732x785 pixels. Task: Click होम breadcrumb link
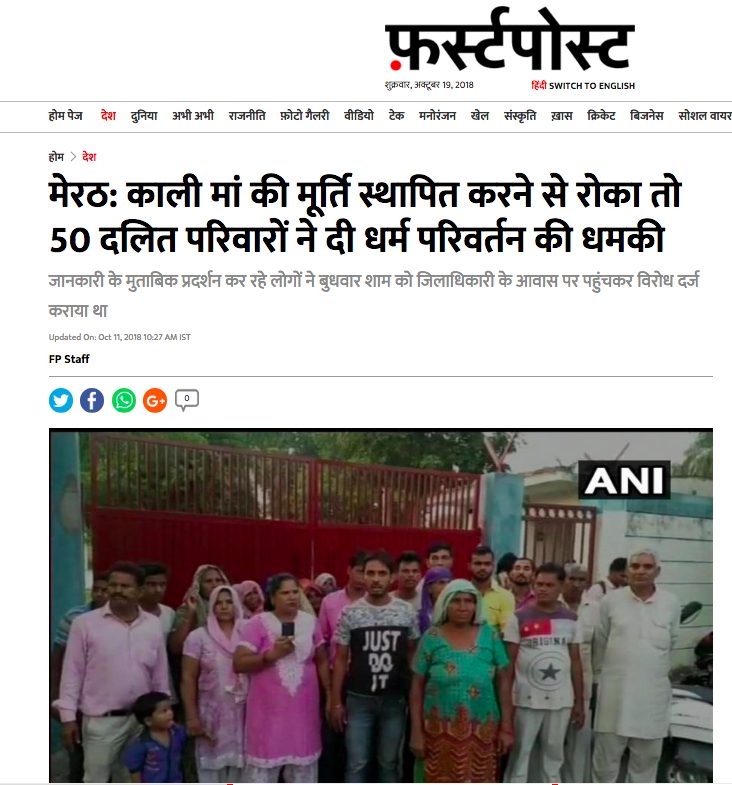pyautogui.click(x=56, y=157)
